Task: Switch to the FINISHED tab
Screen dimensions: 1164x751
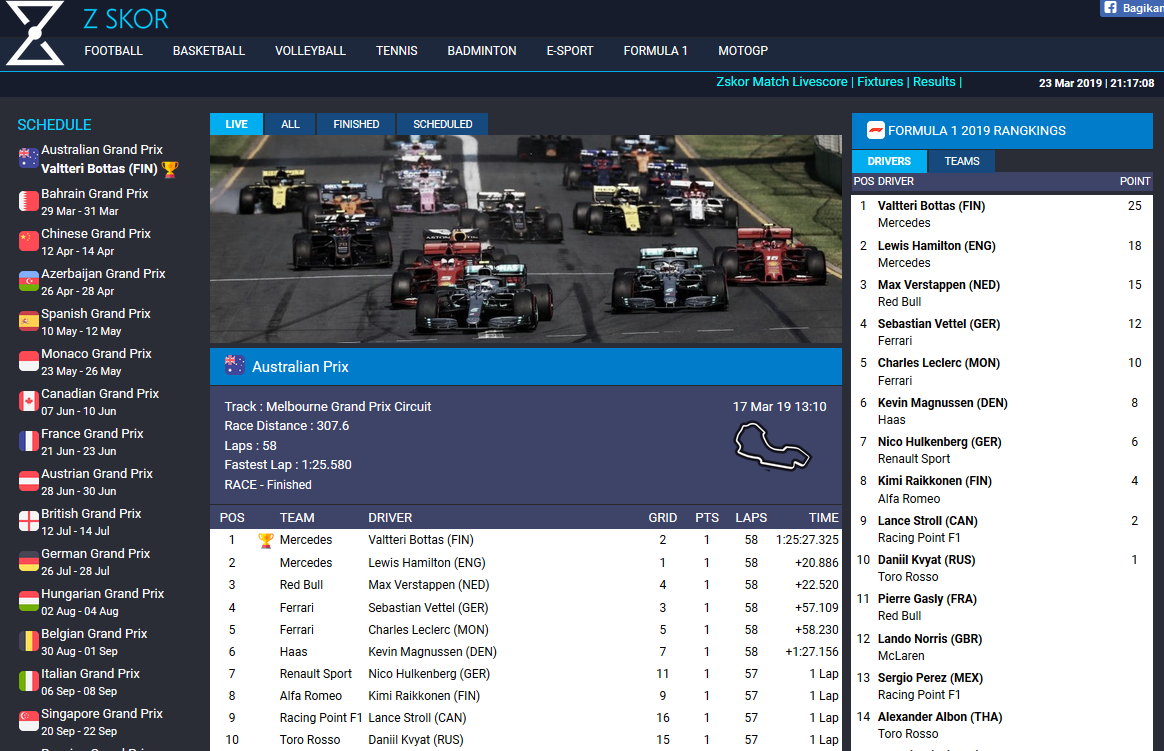Action: click(x=356, y=124)
